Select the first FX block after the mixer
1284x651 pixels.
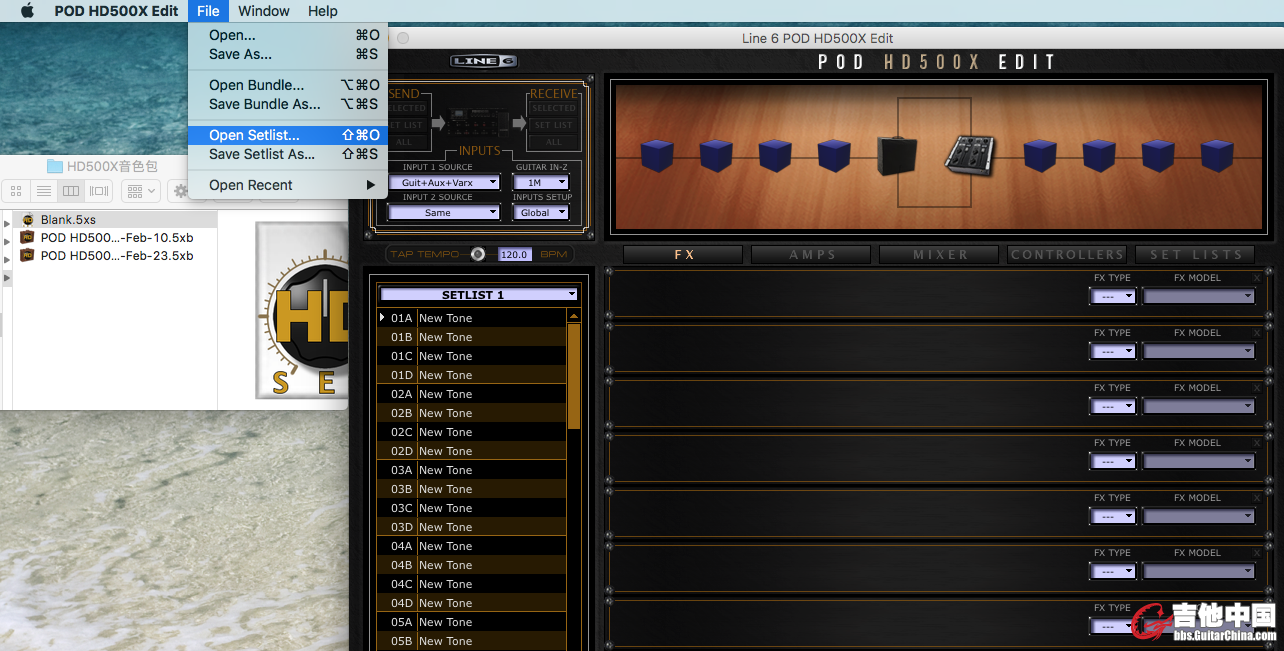tap(1040, 157)
